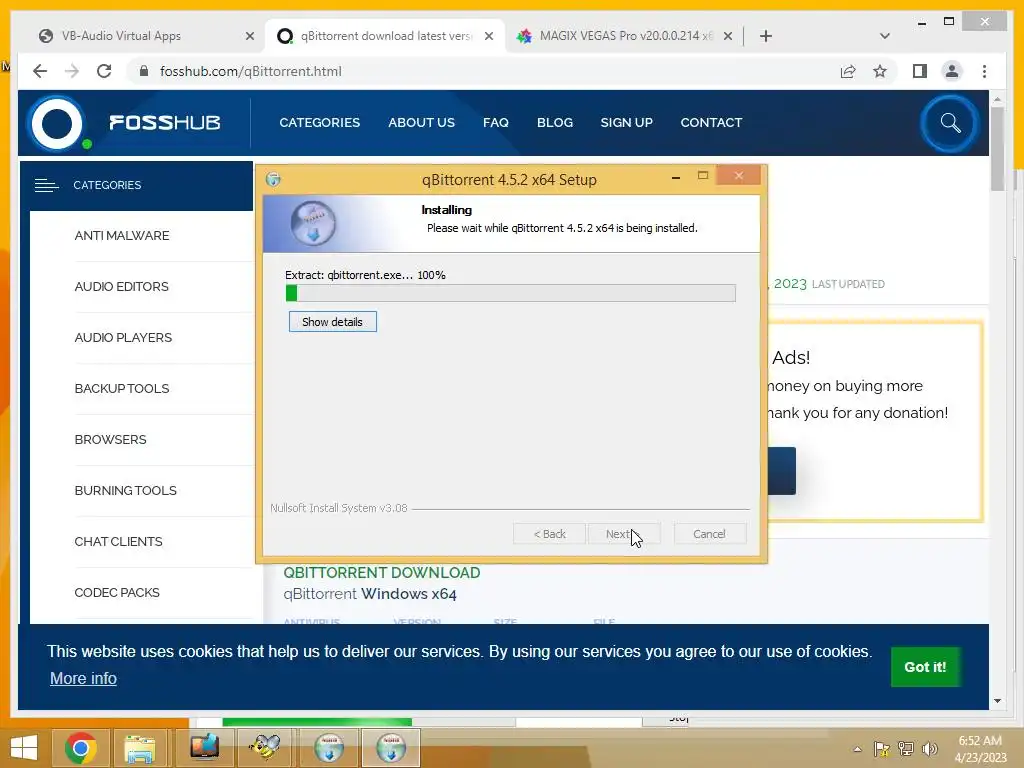This screenshot has height=768, width=1024.
Task: Open CODEC PACKS category
Action: pos(117,592)
